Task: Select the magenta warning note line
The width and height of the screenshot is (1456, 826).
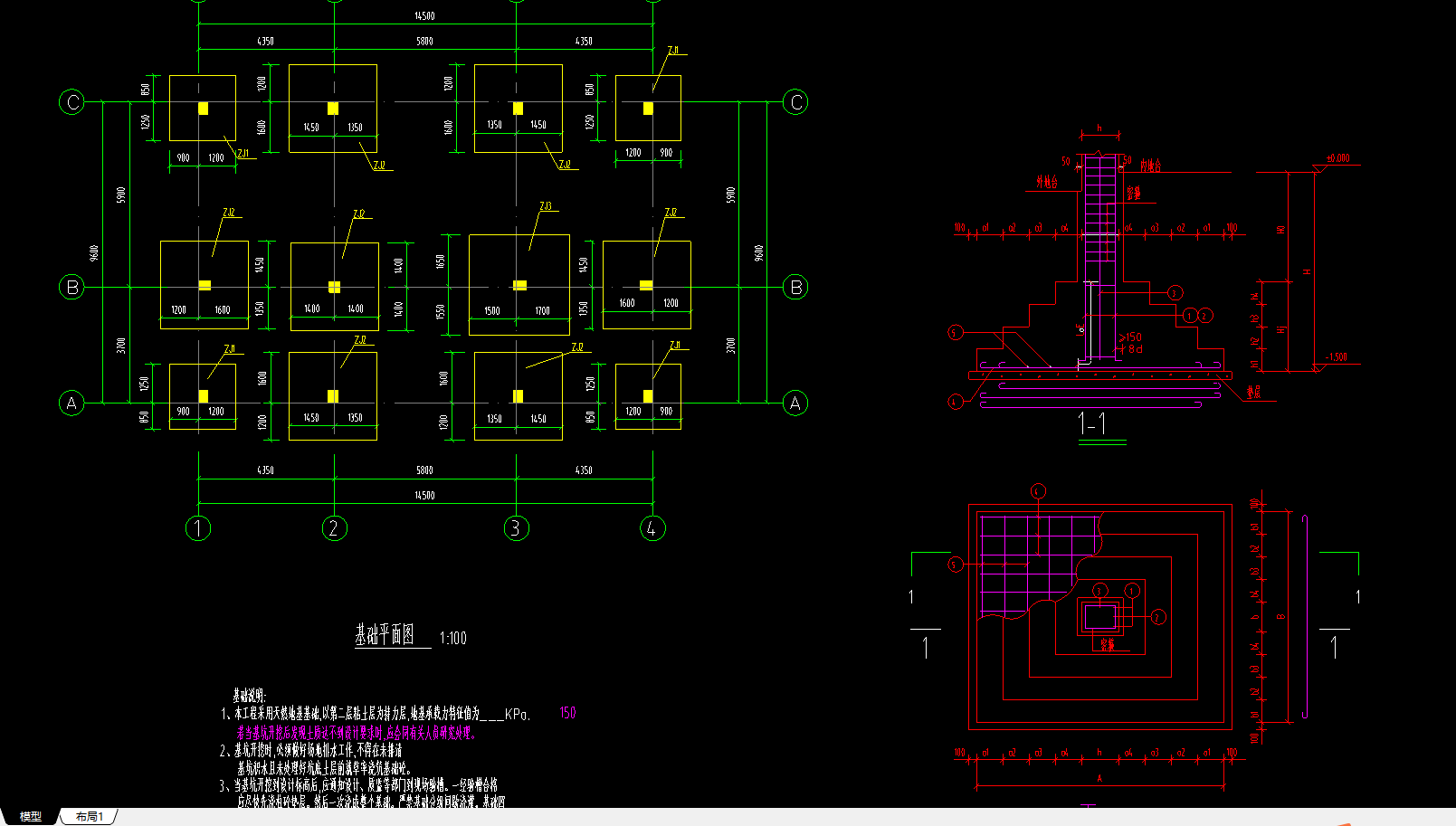Action: (356, 734)
